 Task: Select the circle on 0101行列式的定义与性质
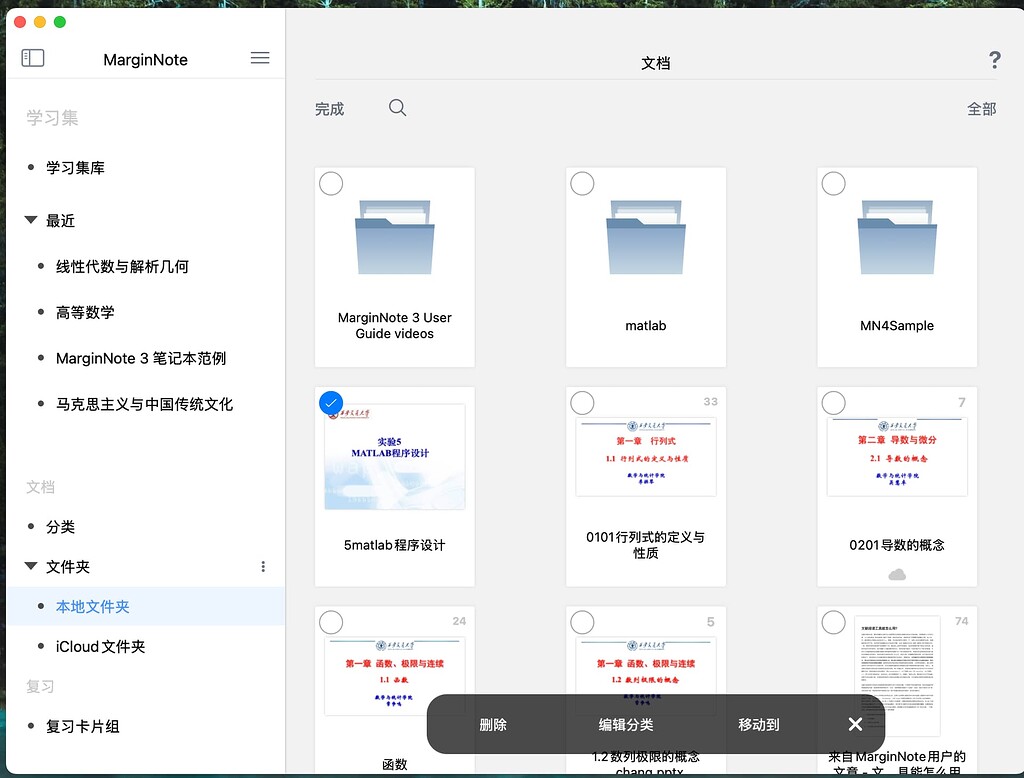click(582, 403)
